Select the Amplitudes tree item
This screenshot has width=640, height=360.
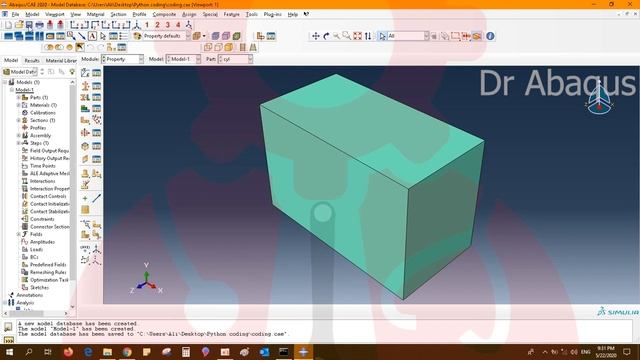point(42,242)
